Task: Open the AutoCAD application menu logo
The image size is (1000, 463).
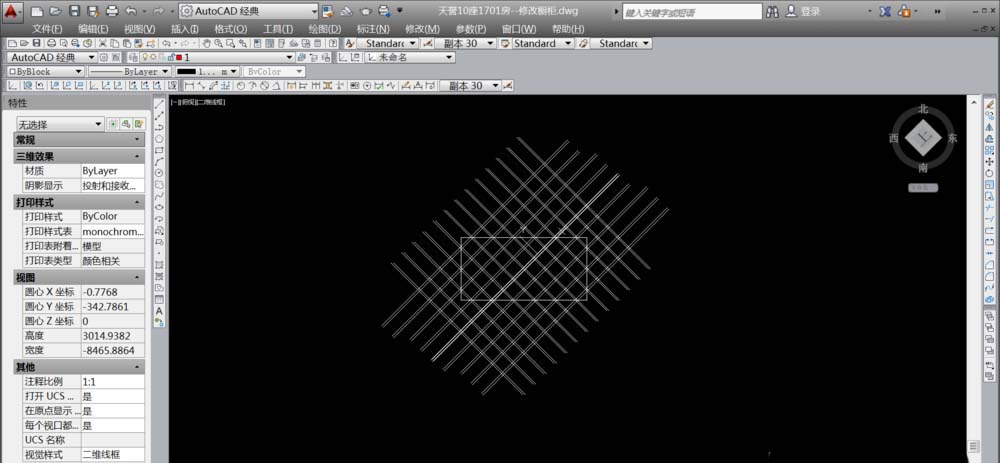Action: click(x=13, y=11)
